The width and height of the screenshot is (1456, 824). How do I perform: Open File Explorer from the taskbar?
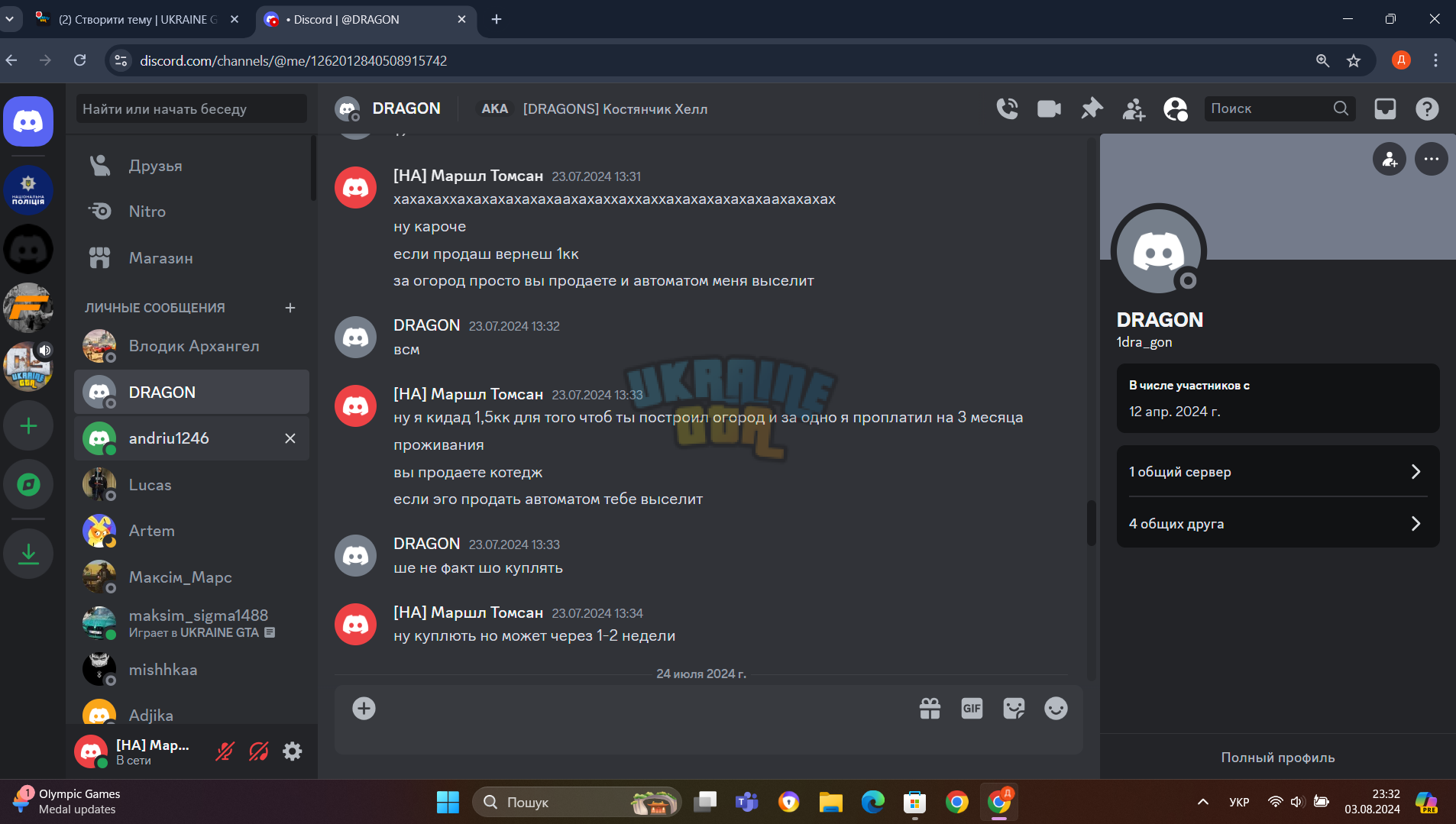pos(830,802)
